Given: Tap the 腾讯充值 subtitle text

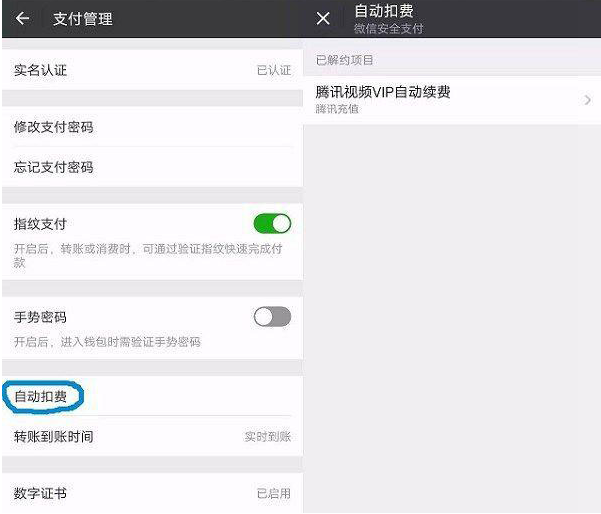Looking at the screenshot, I should [337, 109].
